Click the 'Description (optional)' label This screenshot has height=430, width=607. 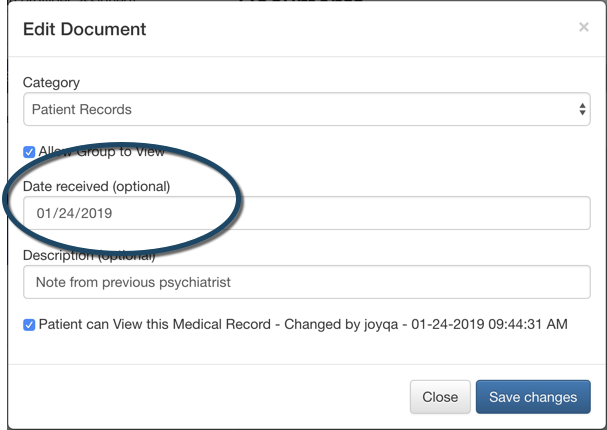tap(90, 256)
